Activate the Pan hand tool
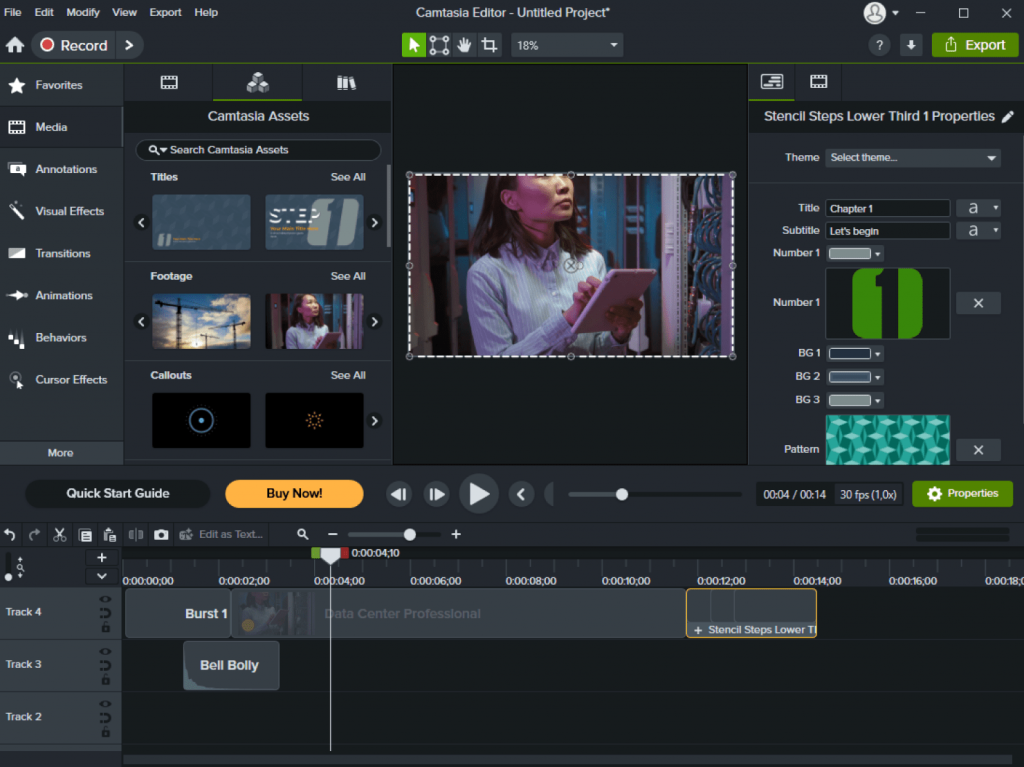The image size is (1024, 767). (x=464, y=45)
